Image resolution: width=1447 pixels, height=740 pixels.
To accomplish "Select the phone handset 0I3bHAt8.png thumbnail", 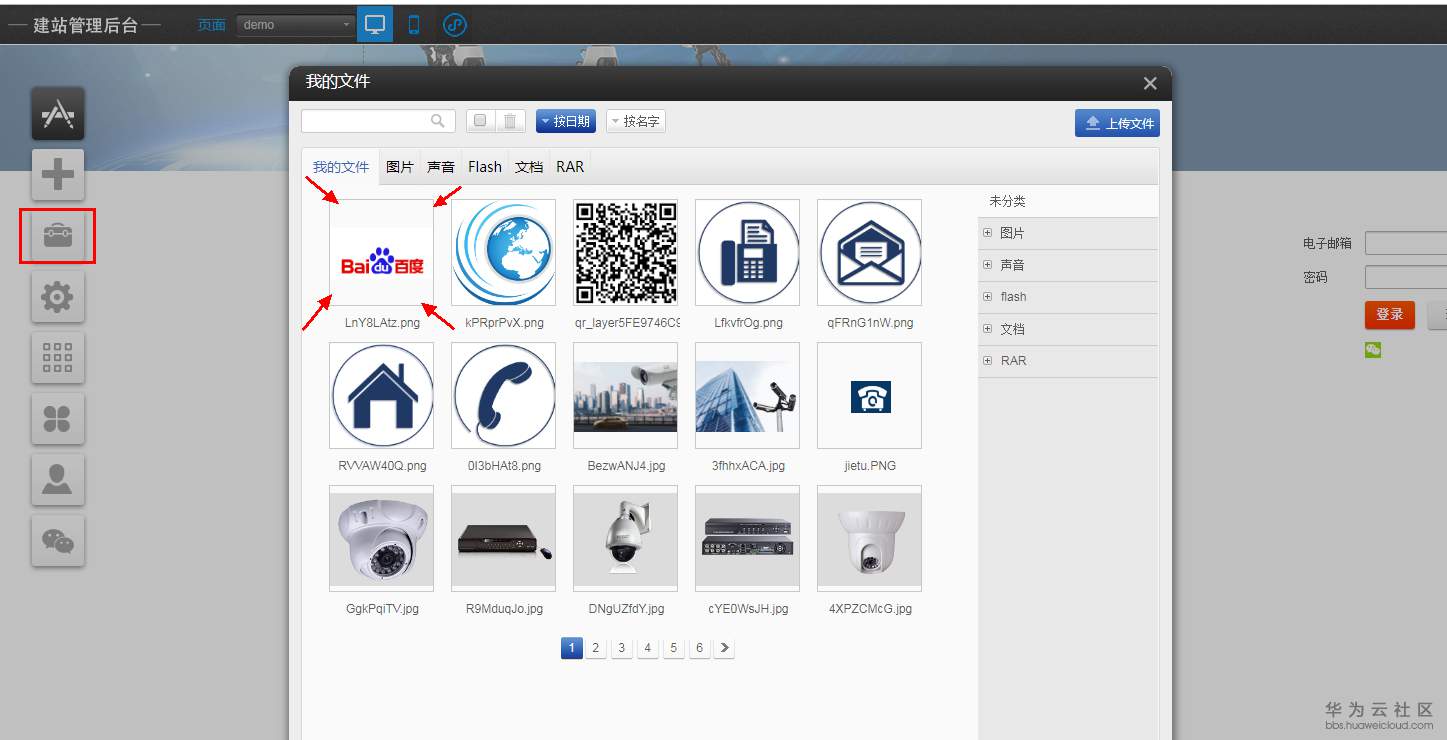I will (x=503, y=395).
